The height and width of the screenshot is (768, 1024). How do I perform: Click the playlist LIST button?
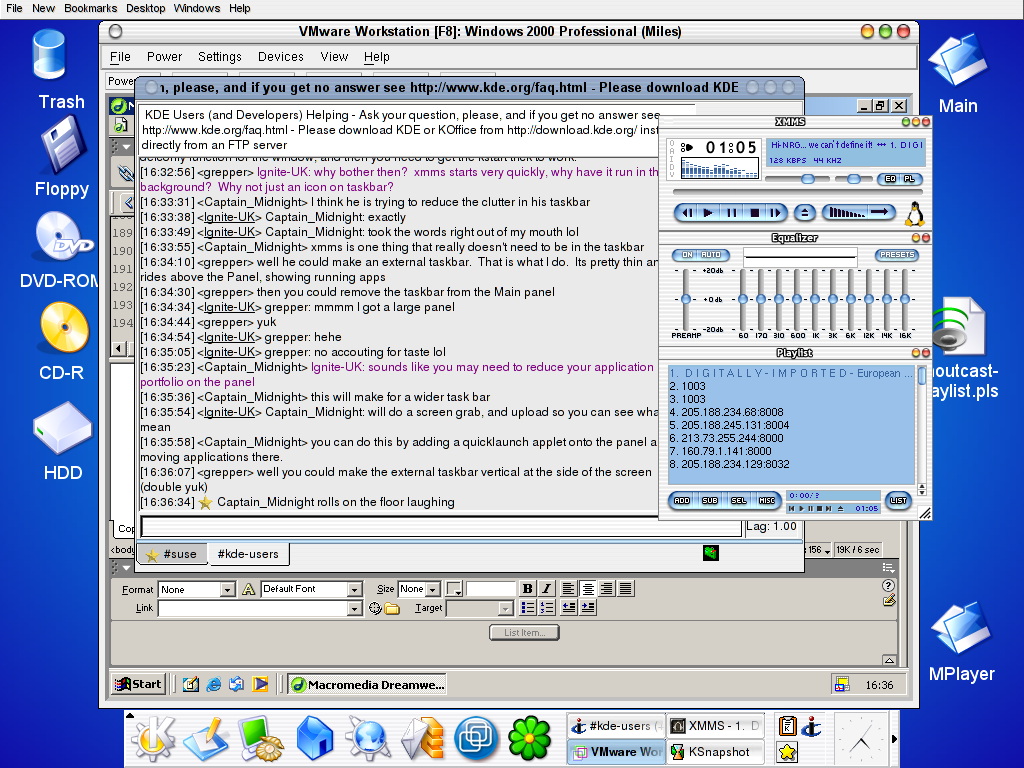pyautogui.click(x=898, y=500)
